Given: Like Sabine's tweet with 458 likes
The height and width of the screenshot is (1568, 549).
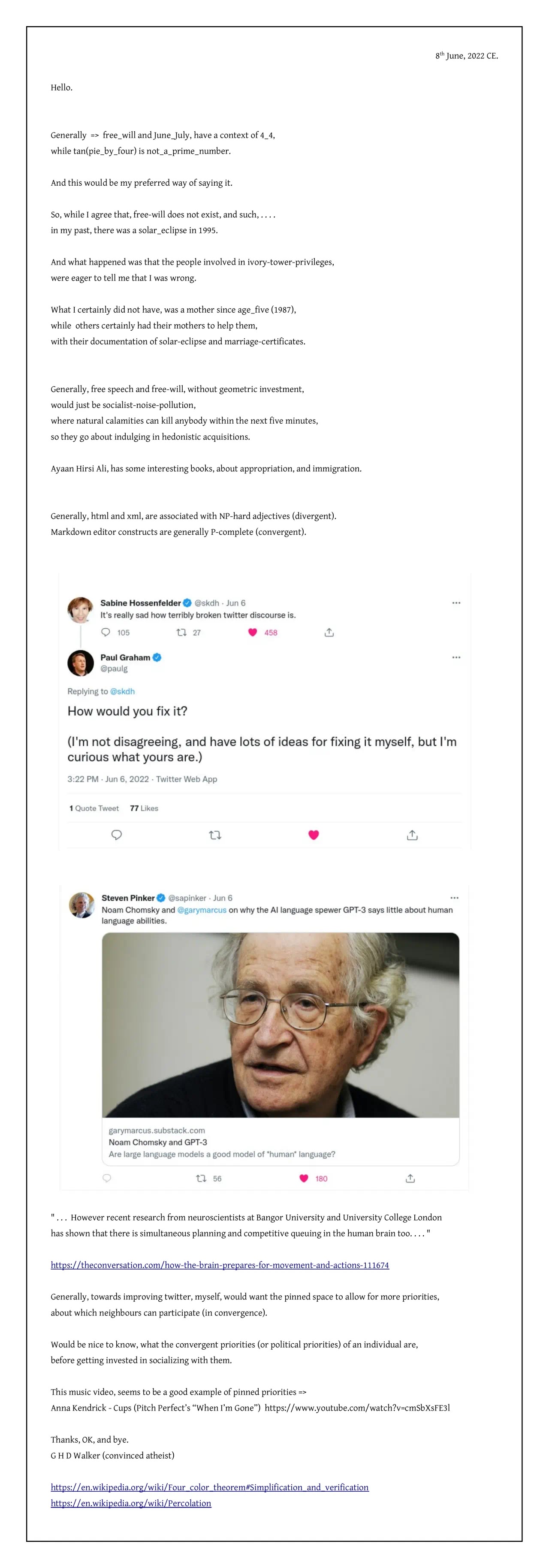Looking at the screenshot, I should point(253,633).
